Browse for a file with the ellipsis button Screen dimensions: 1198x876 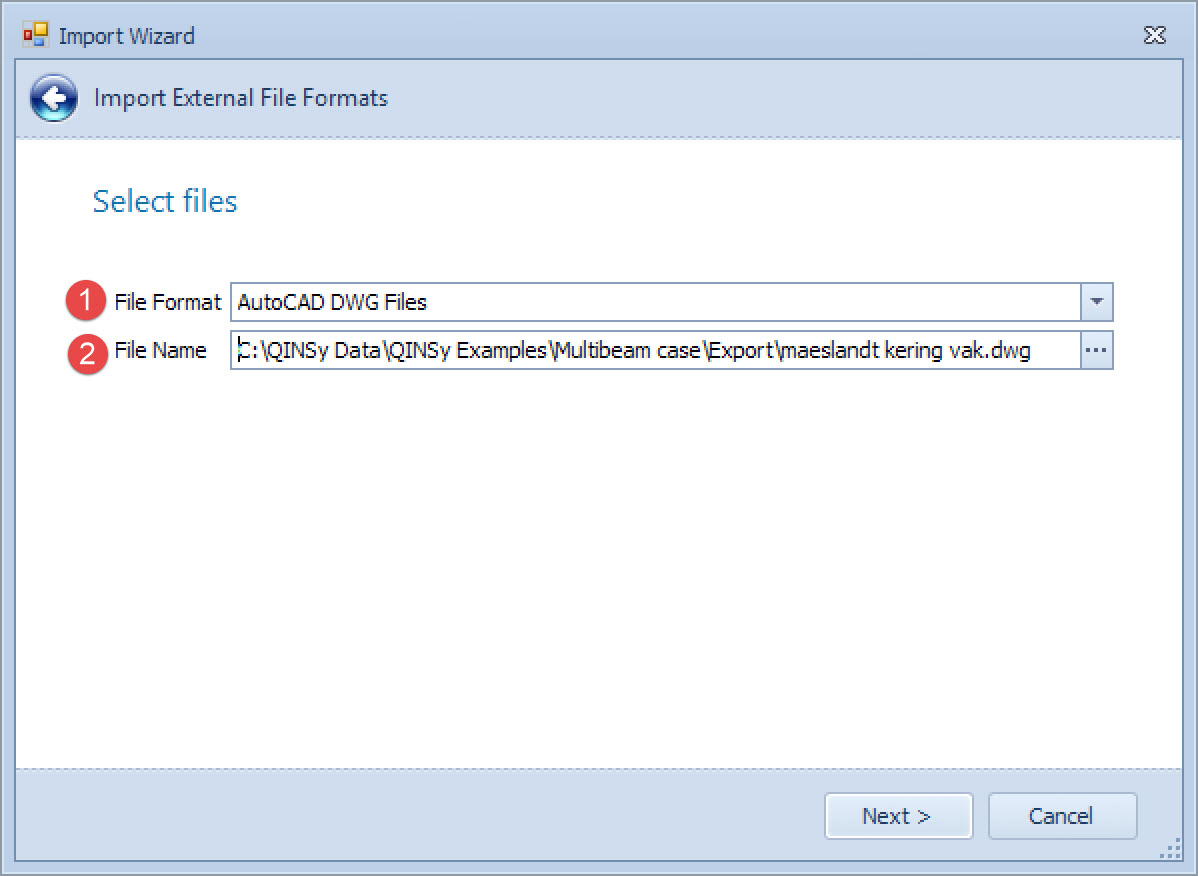coord(1096,351)
